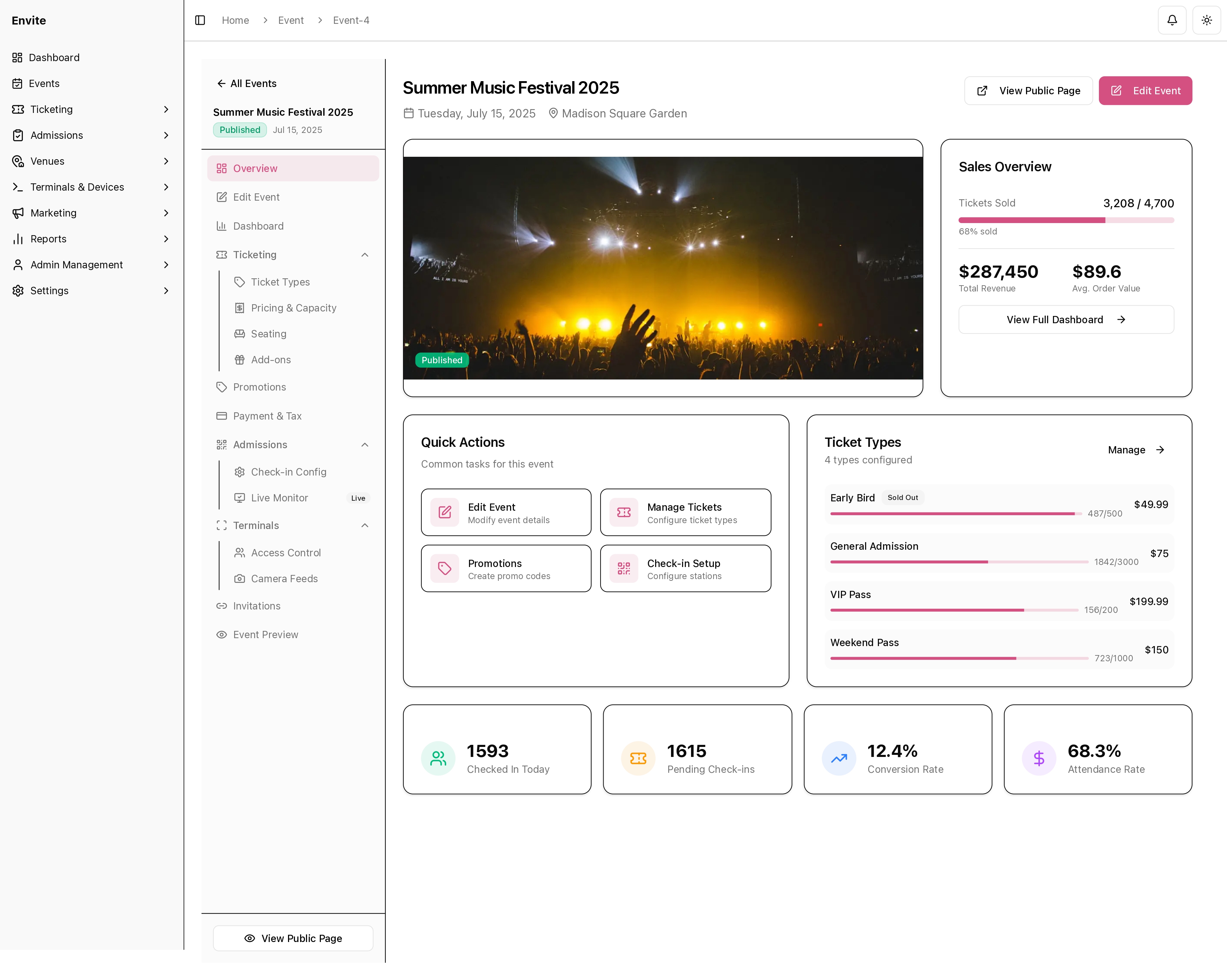
Task: Click the Invitations link icon
Action: 221,606
